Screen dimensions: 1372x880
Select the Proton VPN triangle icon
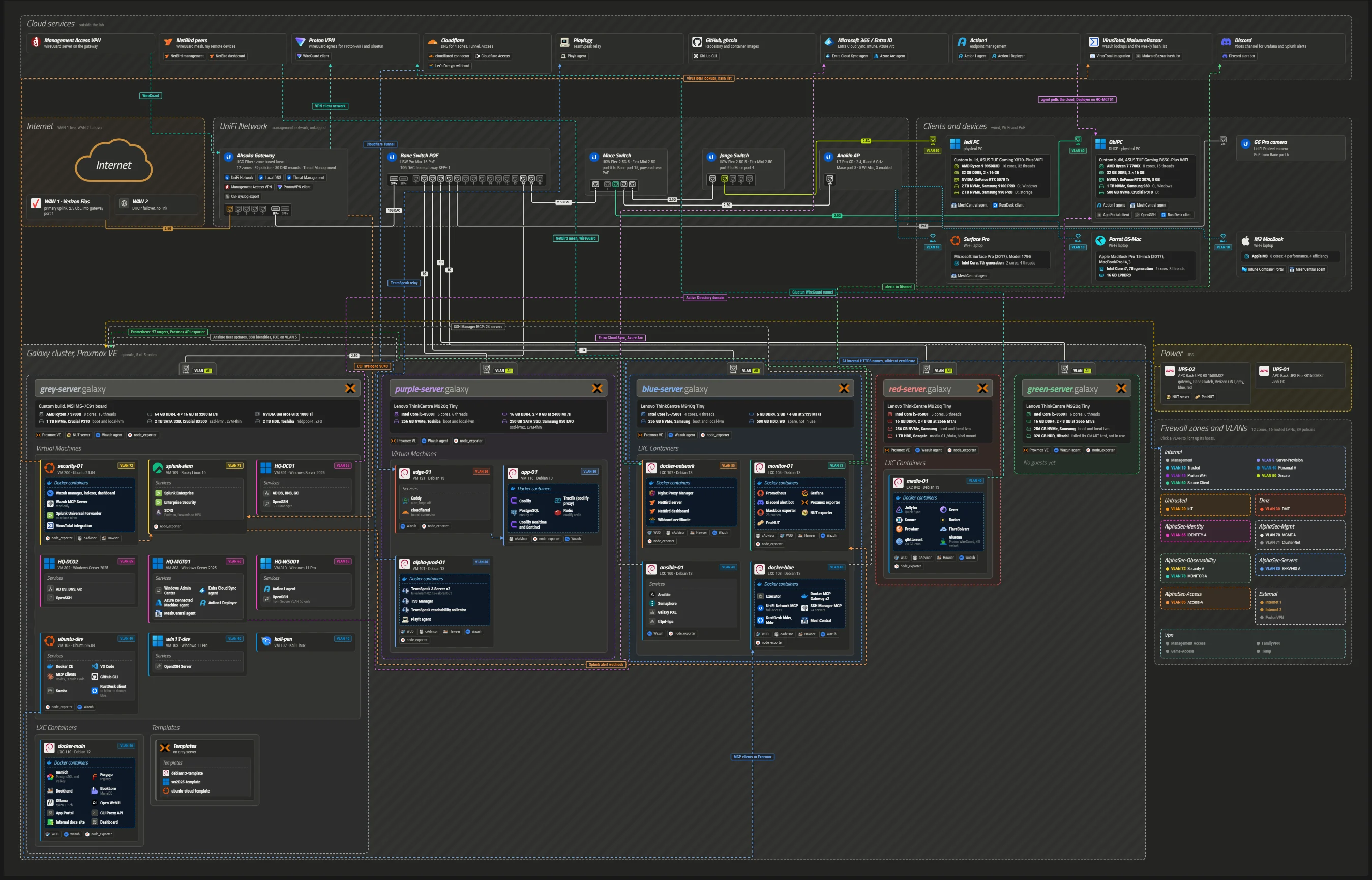[301, 42]
